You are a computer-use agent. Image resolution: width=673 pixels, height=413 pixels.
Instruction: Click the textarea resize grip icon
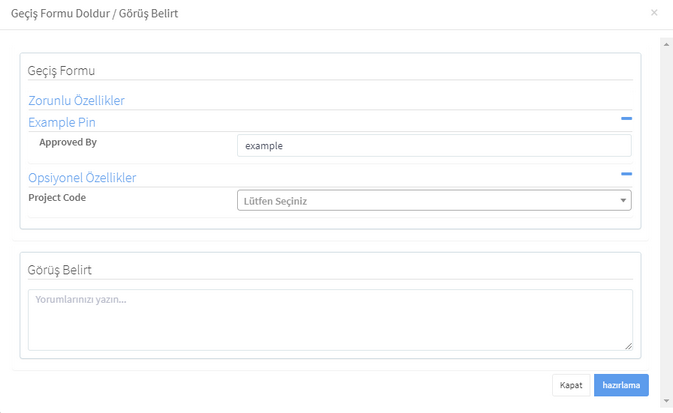[628, 346]
